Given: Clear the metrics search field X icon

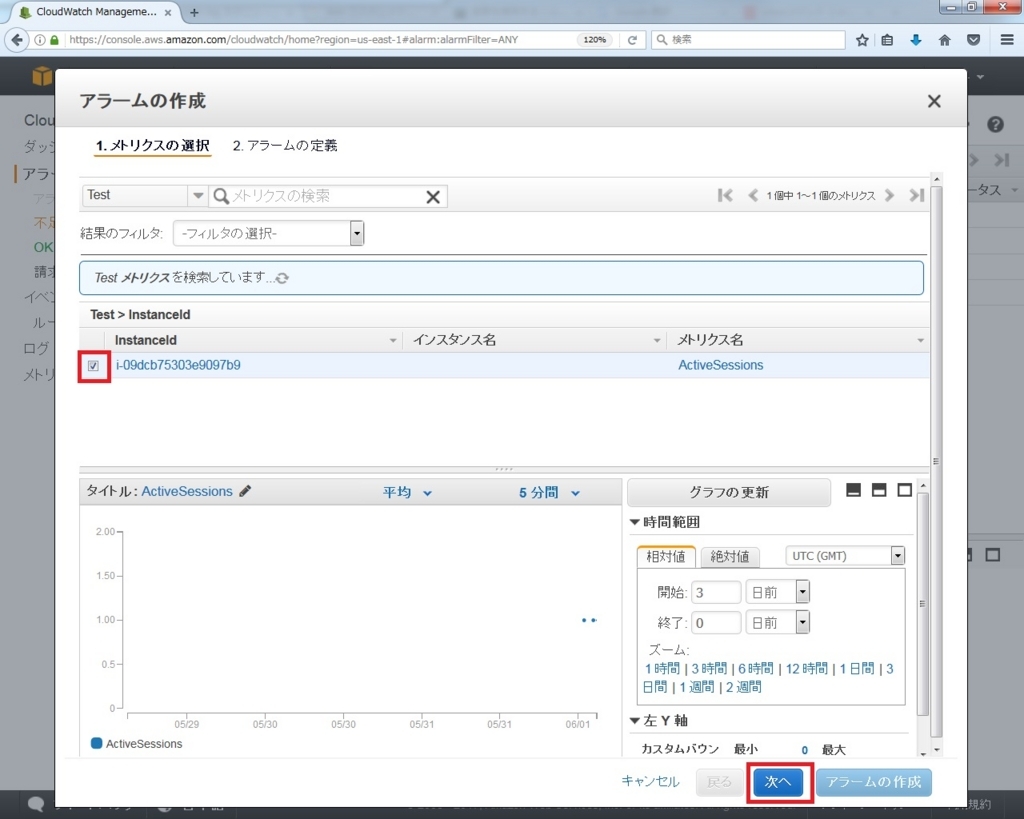Looking at the screenshot, I should (x=432, y=197).
